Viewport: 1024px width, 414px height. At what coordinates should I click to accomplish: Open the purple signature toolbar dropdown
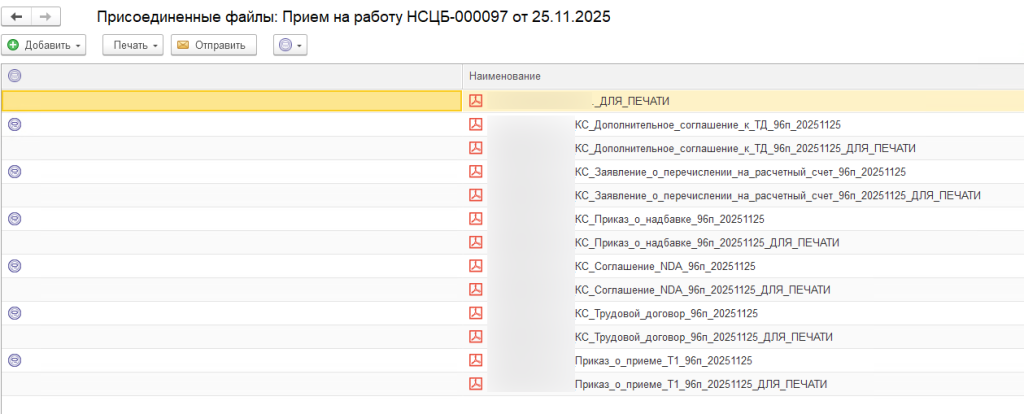pyautogui.click(x=290, y=45)
